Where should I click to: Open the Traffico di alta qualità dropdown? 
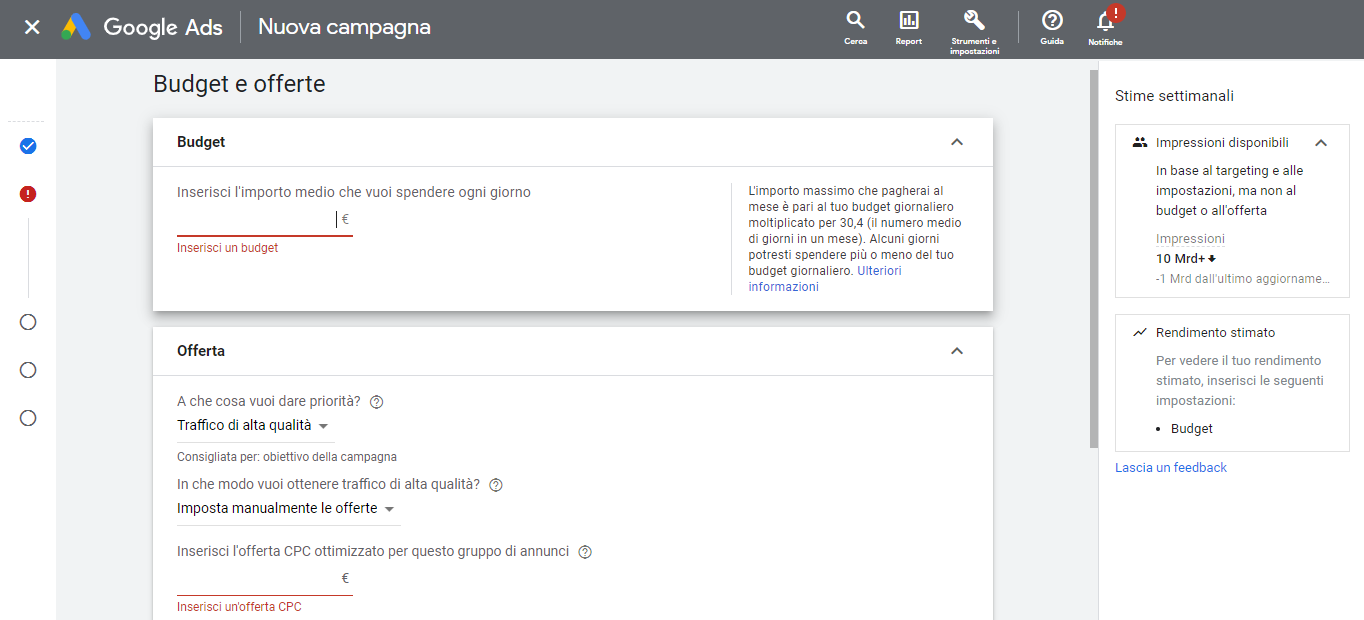click(253, 426)
